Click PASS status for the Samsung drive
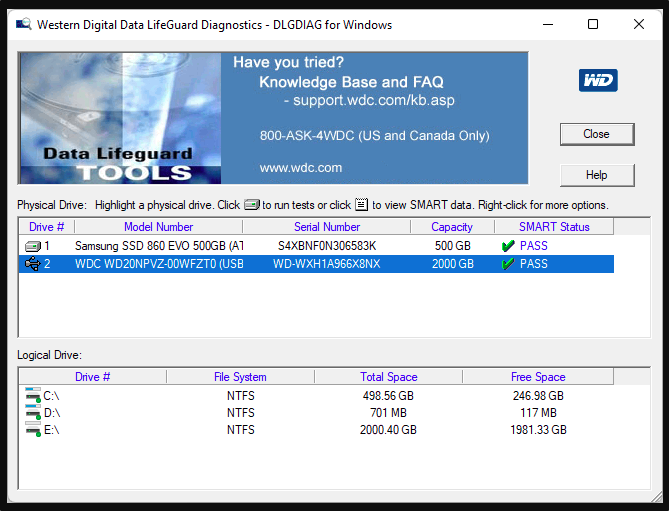The width and height of the screenshot is (669, 511). click(x=534, y=246)
